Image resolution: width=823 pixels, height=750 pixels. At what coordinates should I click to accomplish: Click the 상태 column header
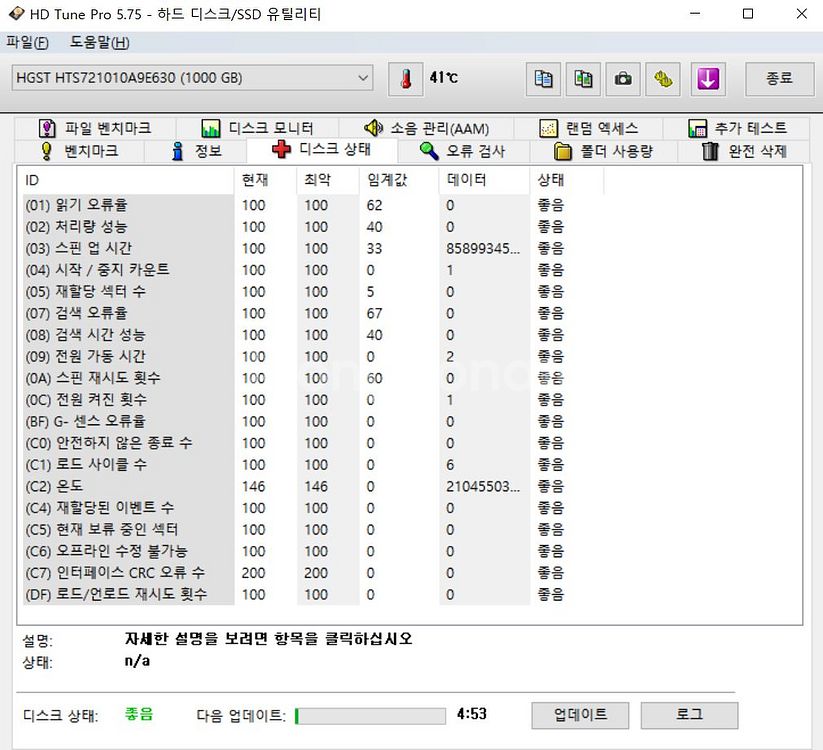pyautogui.click(x=567, y=181)
